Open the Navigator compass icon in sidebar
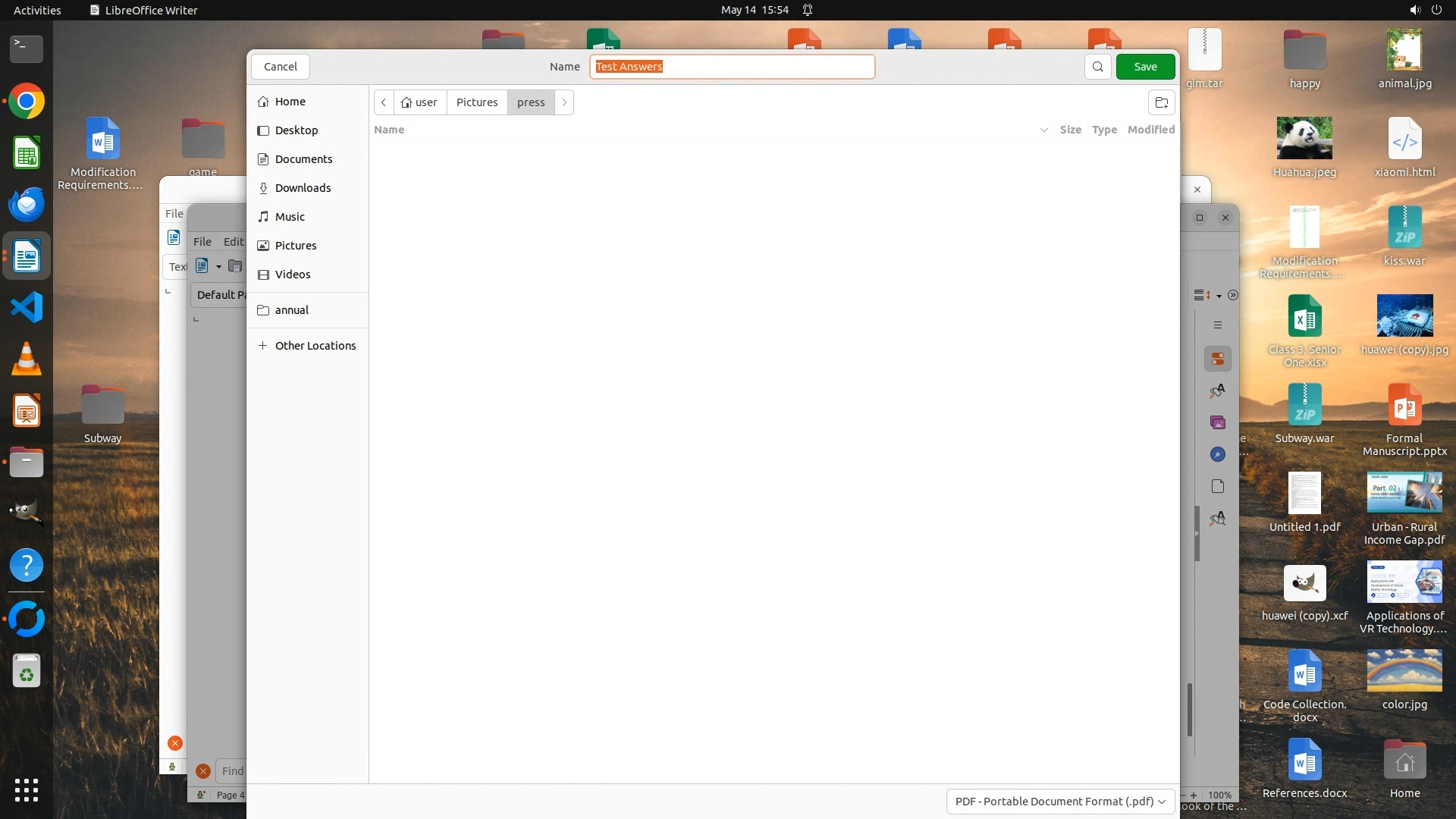The width and height of the screenshot is (1456, 819). (1218, 454)
